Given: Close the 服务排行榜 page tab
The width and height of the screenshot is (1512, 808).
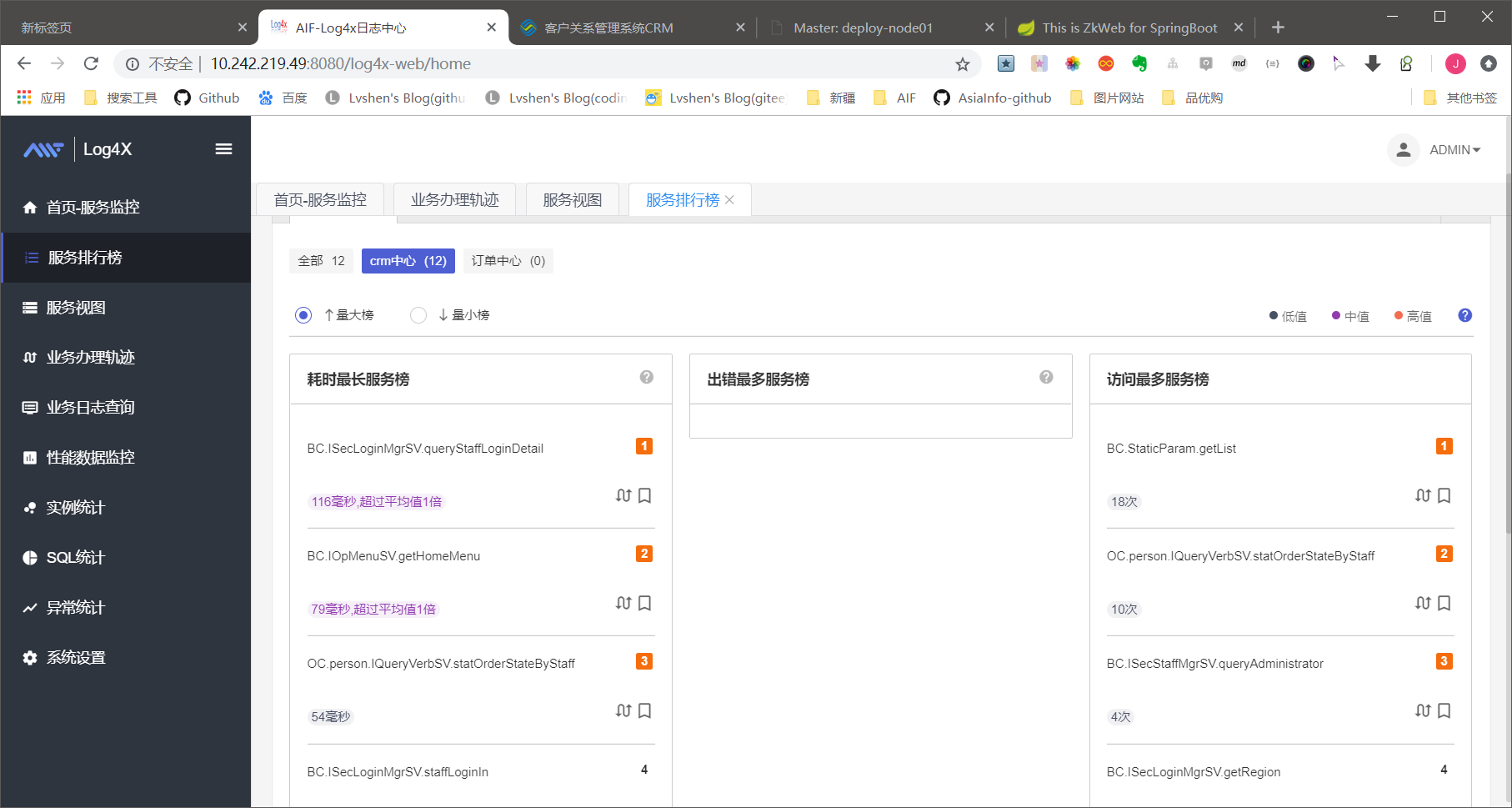Looking at the screenshot, I should click(729, 200).
